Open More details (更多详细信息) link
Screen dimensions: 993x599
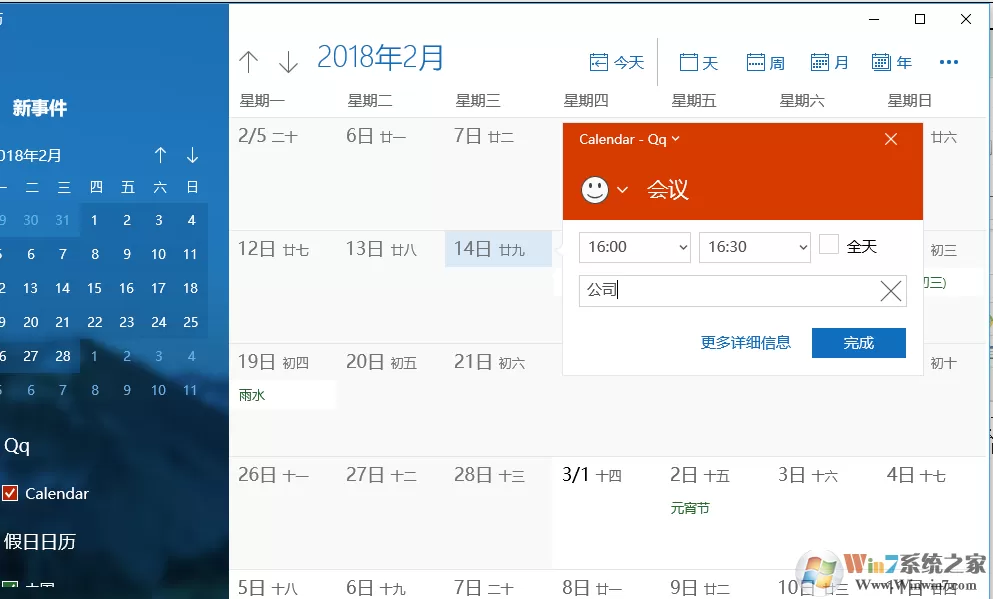pos(745,343)
